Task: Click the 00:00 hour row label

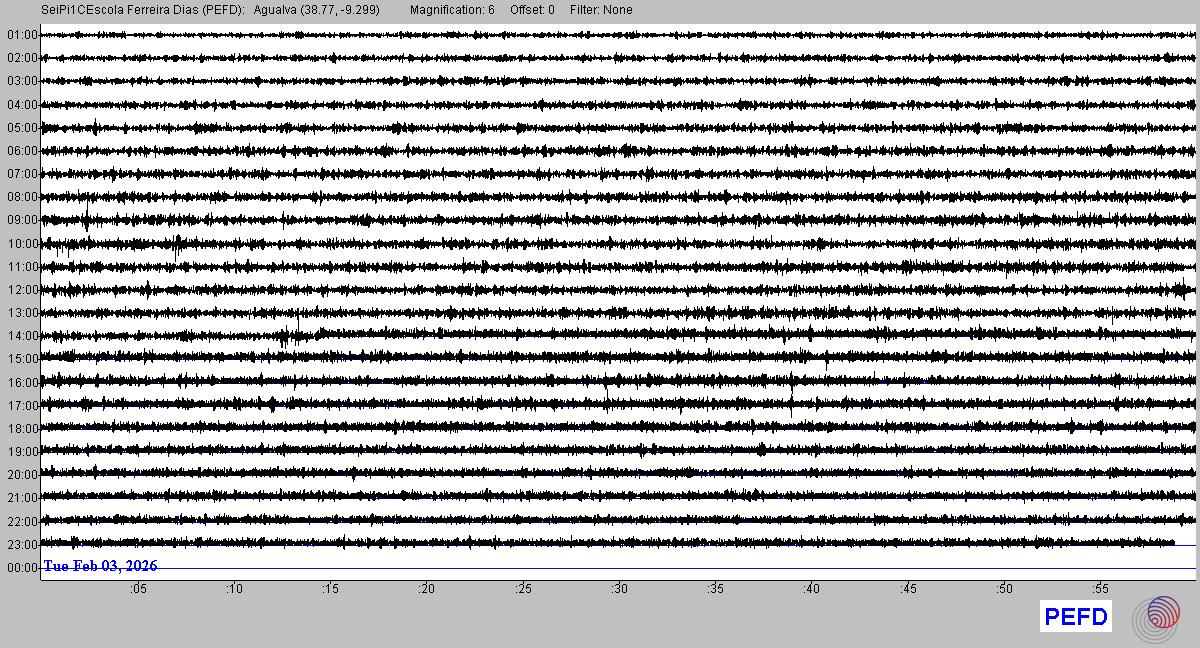Action: coord(21,568)
